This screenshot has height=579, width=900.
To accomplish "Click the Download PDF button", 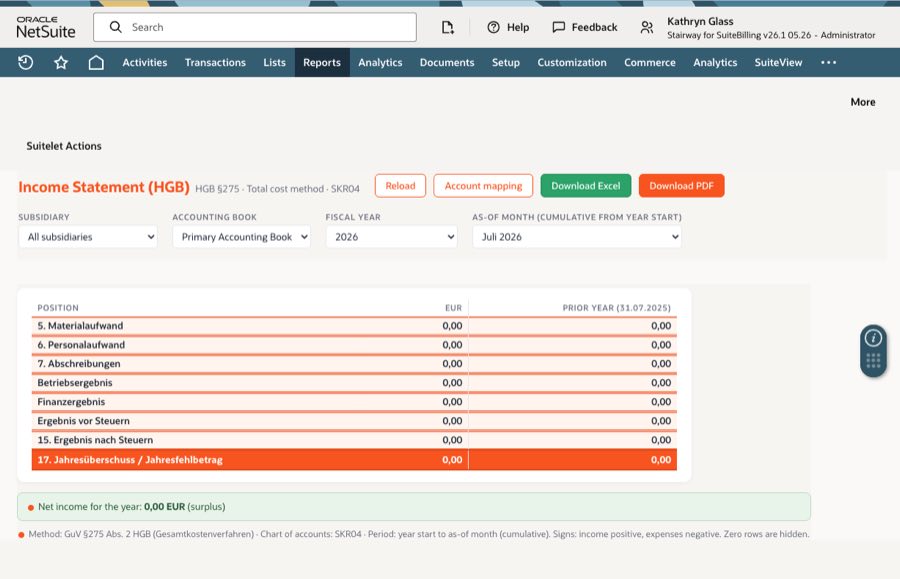I will (x=681, y=186).
